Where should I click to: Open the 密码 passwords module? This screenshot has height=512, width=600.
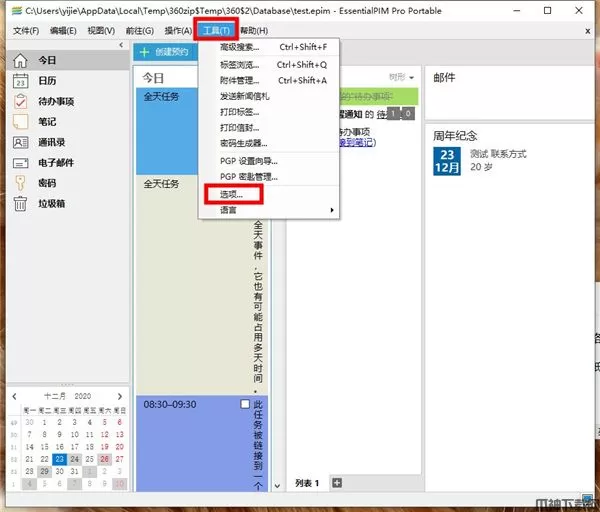46,183
